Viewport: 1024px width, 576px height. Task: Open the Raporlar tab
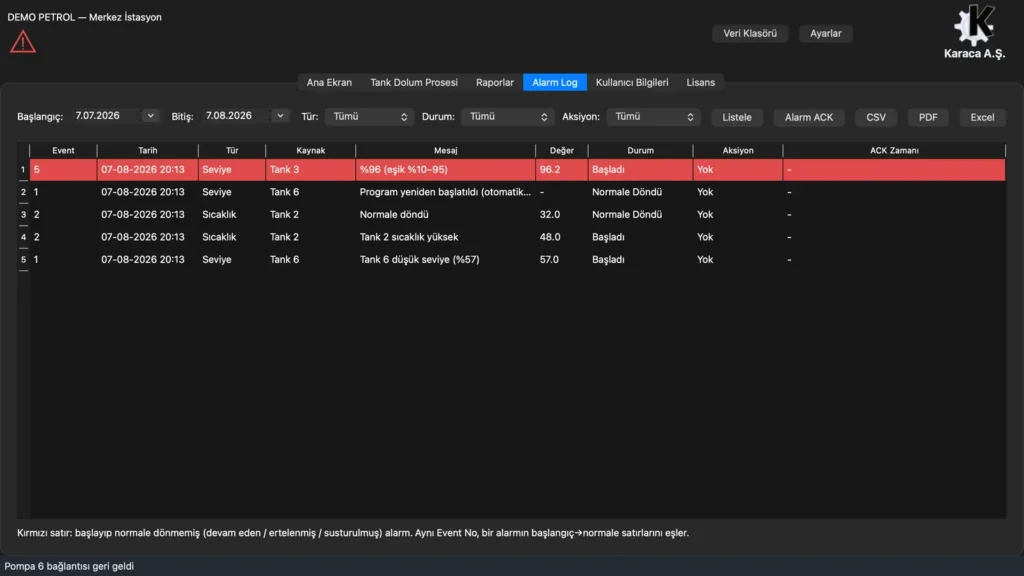tap(494, 82)
